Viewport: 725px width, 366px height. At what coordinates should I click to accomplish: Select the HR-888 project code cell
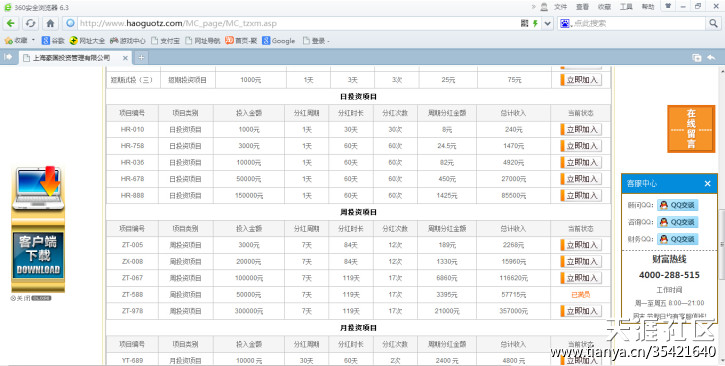(x=132, y=195)
